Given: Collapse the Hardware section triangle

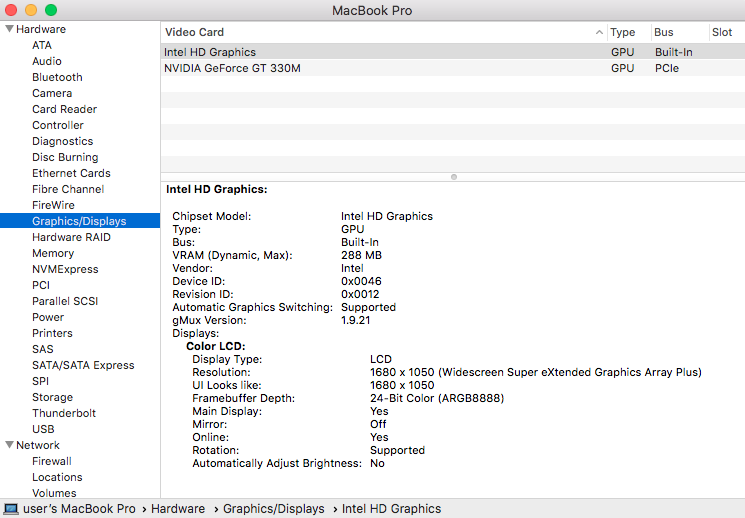Looking at the screenshot, I should coord(9,29).
